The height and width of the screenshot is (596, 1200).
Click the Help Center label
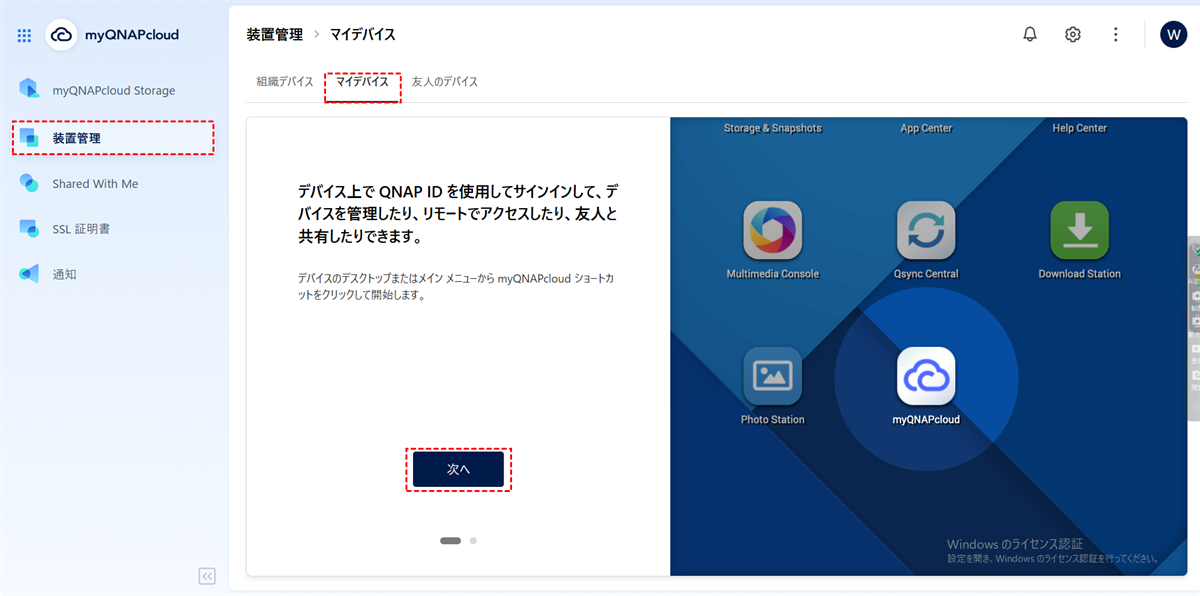click(x=1079, y=128)
